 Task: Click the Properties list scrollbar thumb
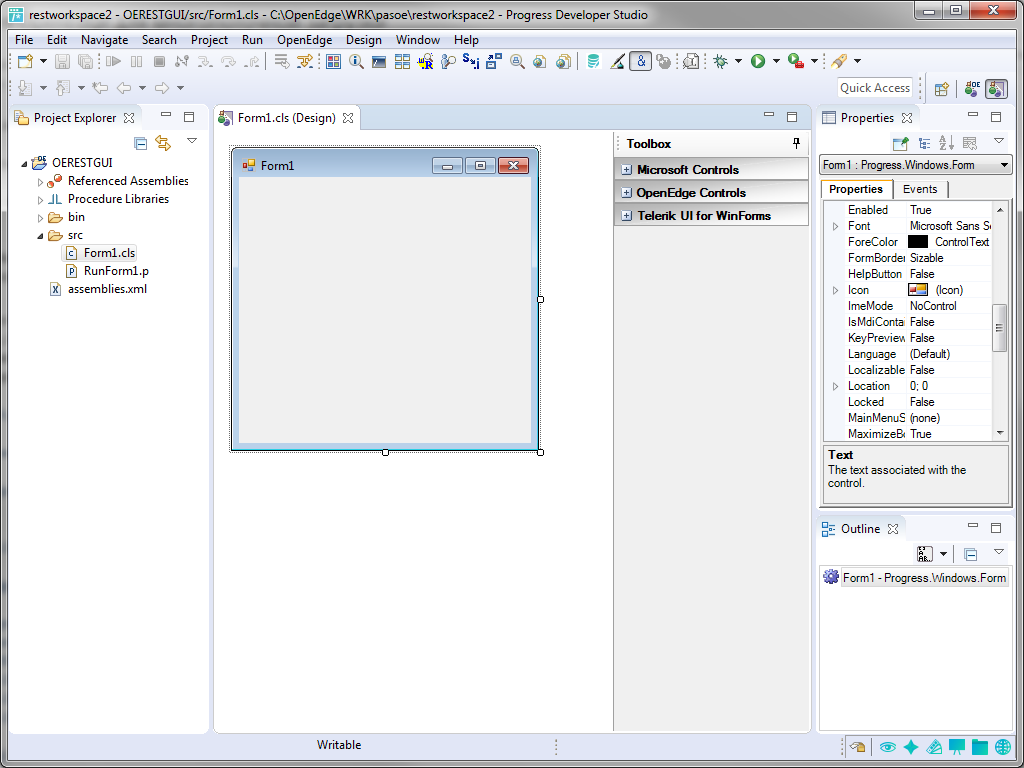click(x=1000, y=328)
